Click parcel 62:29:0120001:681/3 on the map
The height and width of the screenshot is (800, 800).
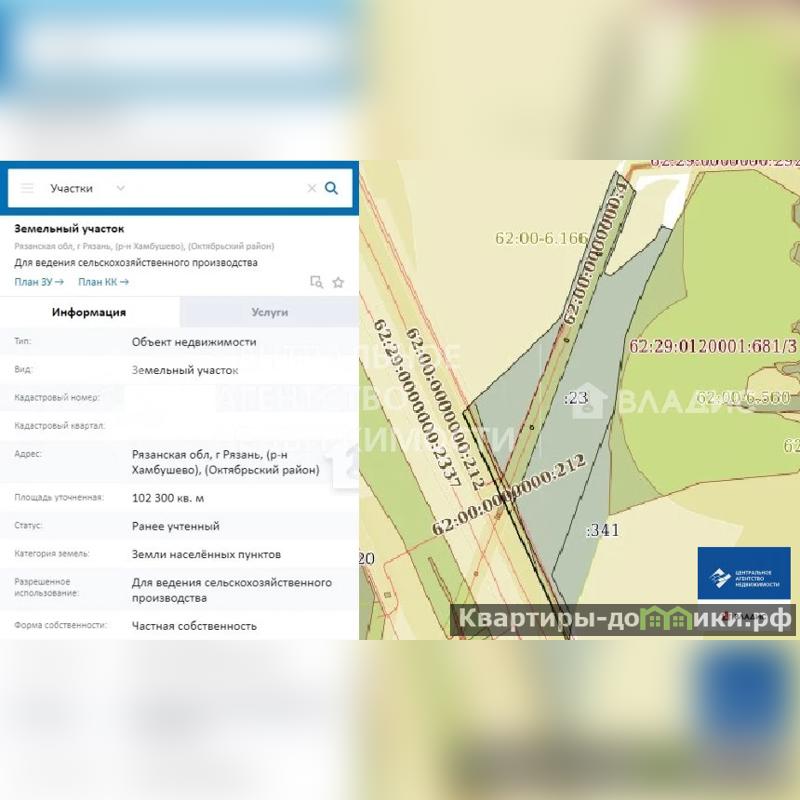(713, 346)
